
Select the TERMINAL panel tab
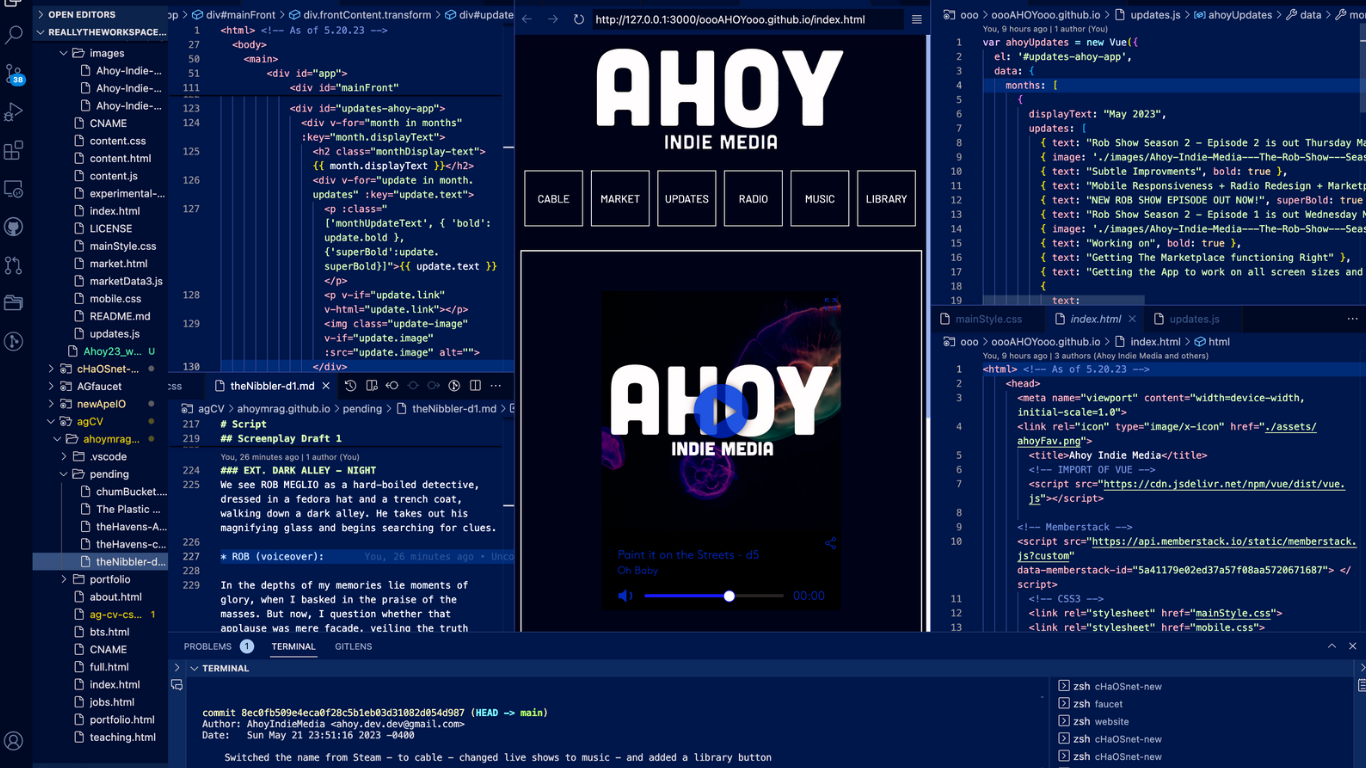point(293,647)
